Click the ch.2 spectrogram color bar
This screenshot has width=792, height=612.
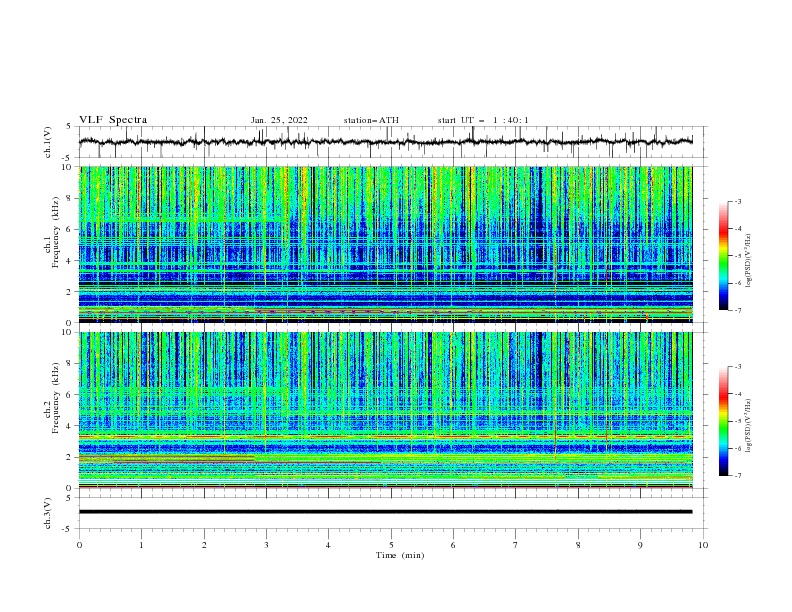click(723, 421)
